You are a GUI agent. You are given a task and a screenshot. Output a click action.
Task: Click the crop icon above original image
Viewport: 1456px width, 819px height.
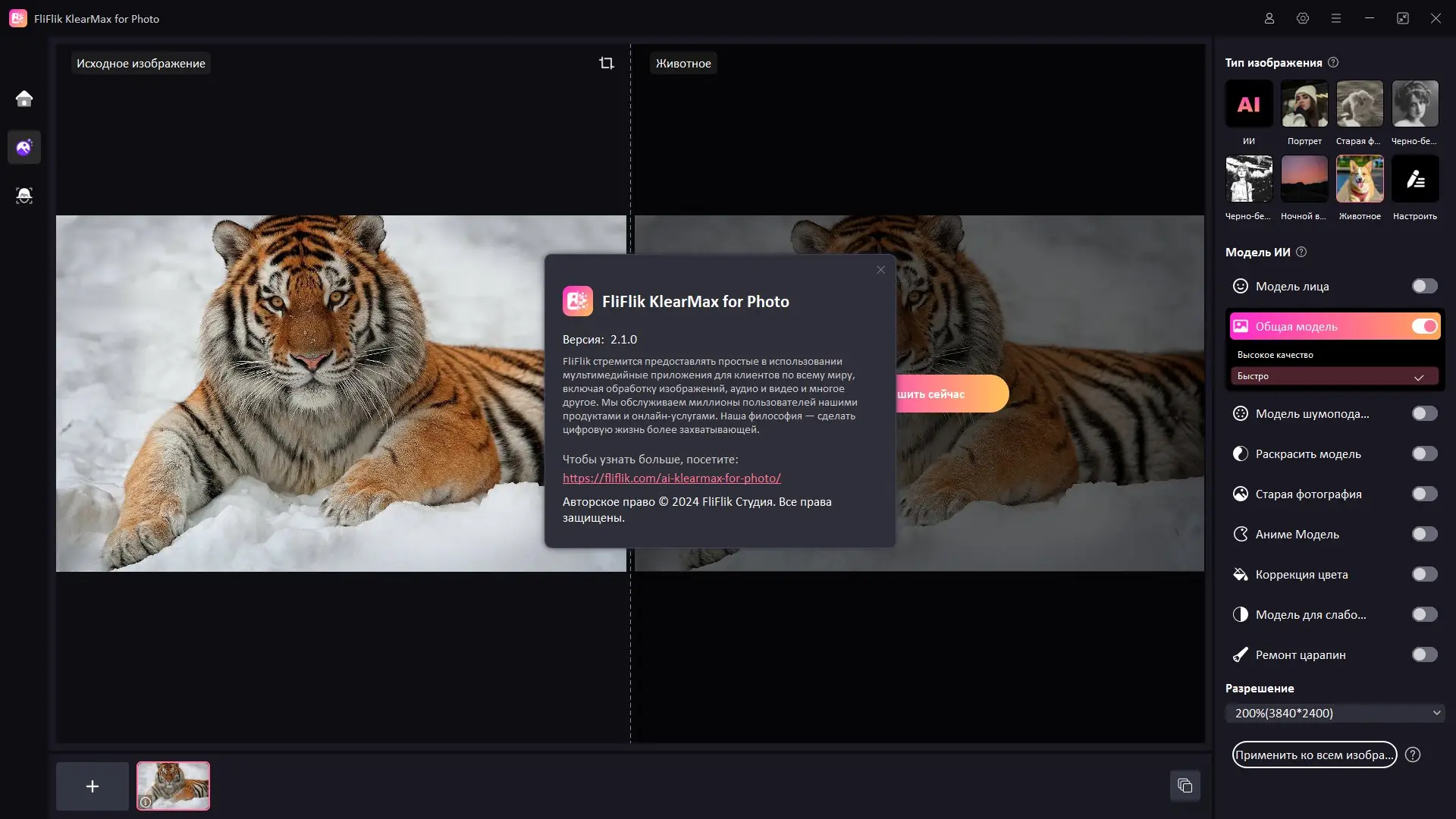pos(607,63)
